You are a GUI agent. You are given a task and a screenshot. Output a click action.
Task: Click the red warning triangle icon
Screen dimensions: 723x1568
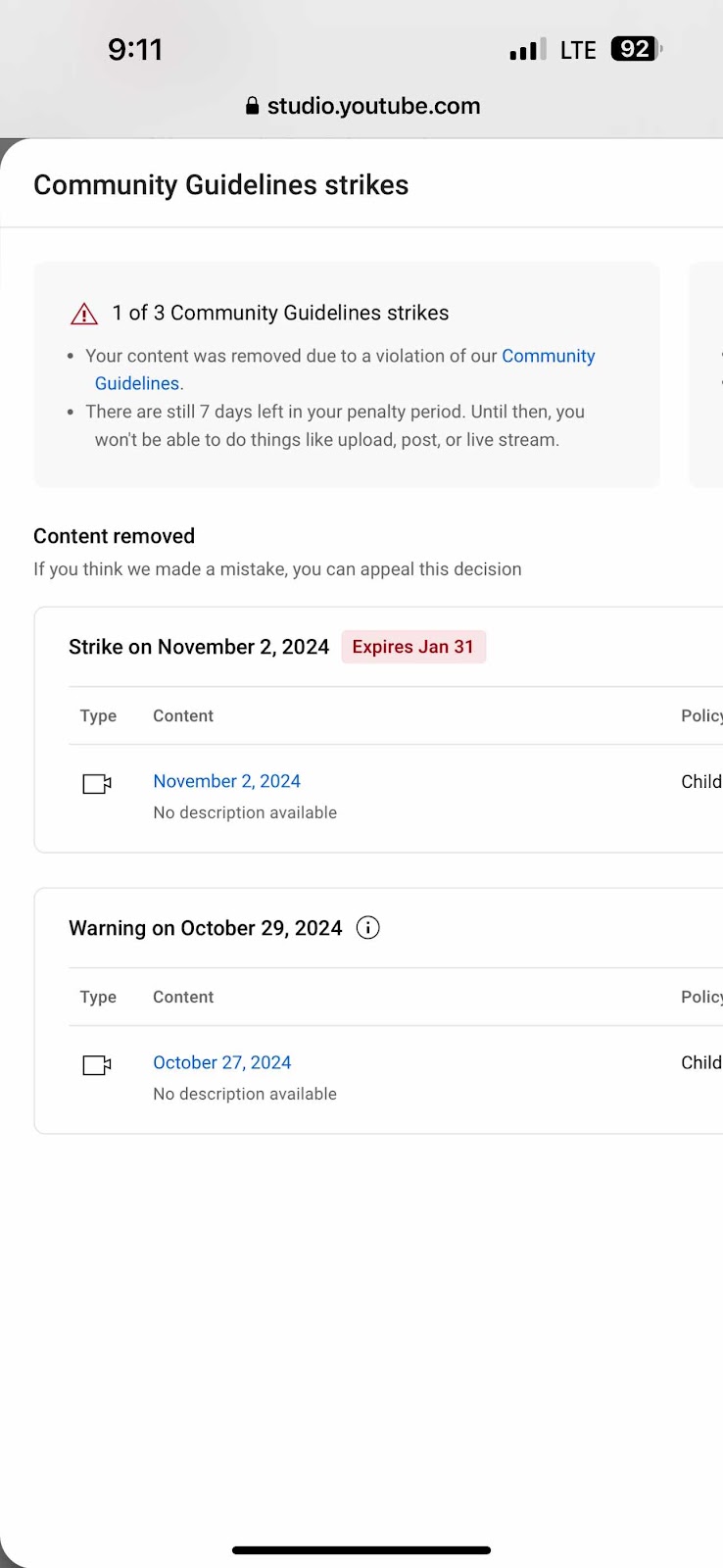click(x=84, y=314)
